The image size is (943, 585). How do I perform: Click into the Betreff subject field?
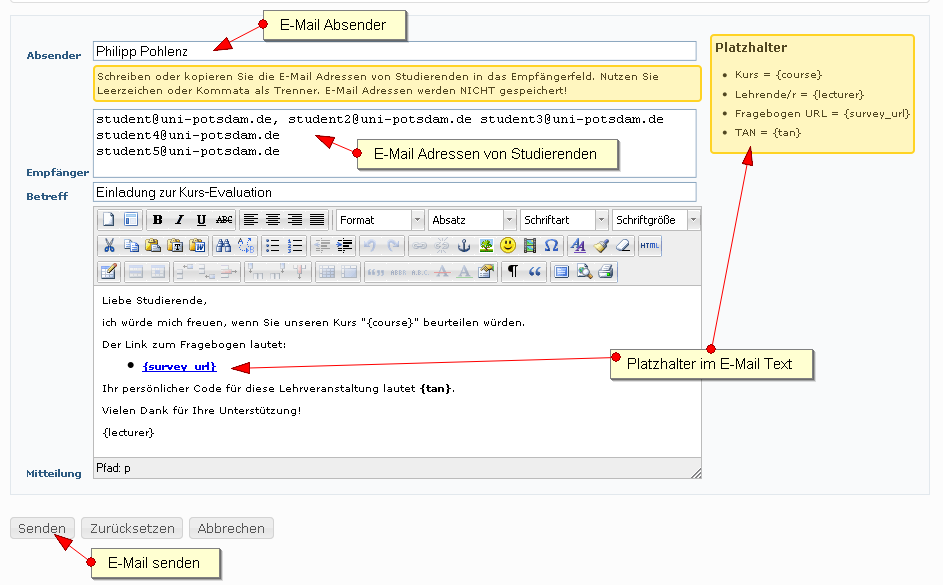tap(394, 192)
